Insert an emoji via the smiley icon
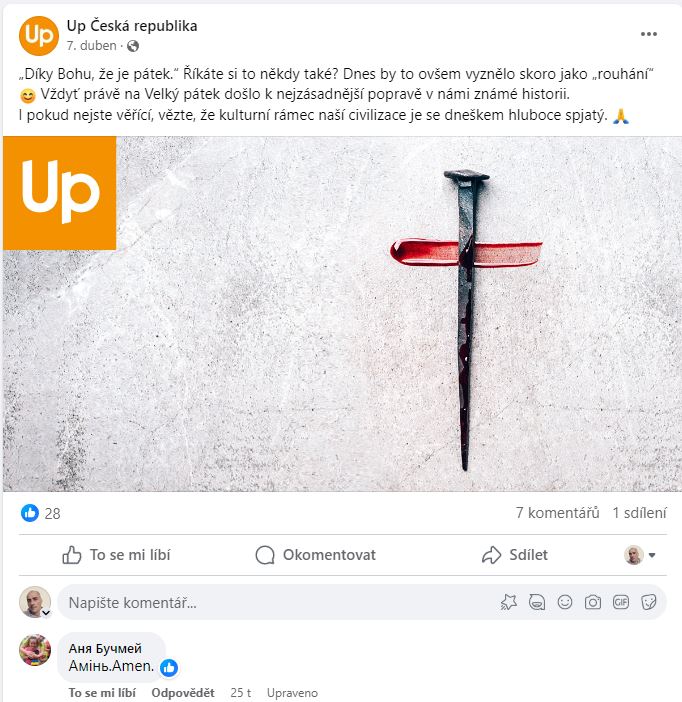 pos(565,602)
